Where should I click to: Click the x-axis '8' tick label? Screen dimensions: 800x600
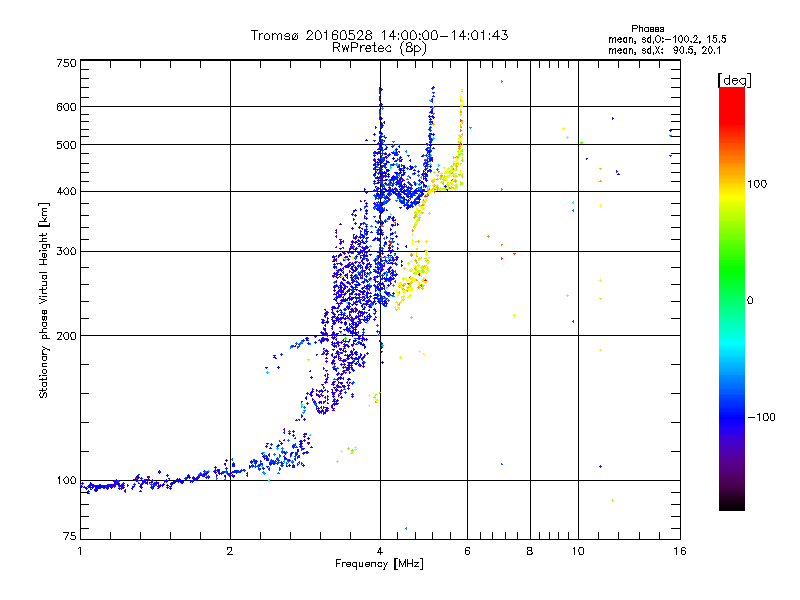(530, 551)
